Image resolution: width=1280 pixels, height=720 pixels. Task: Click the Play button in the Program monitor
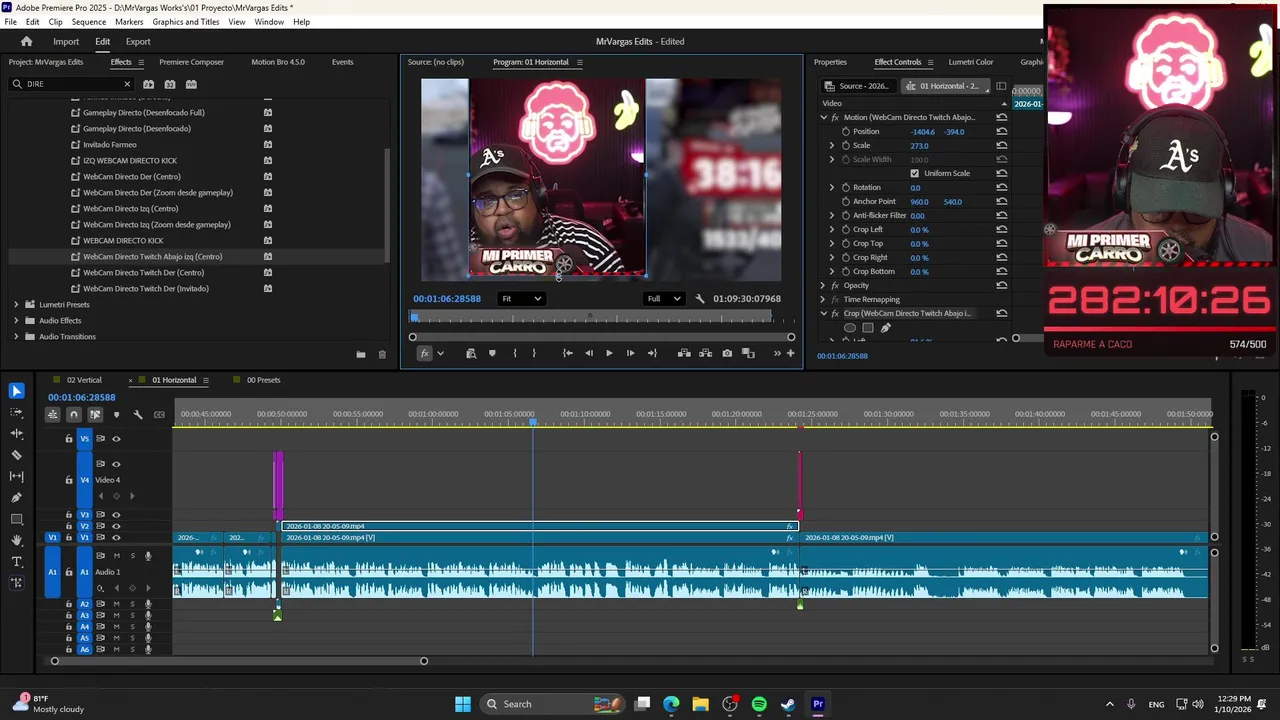pyautogui.click(x=609, y=353)
